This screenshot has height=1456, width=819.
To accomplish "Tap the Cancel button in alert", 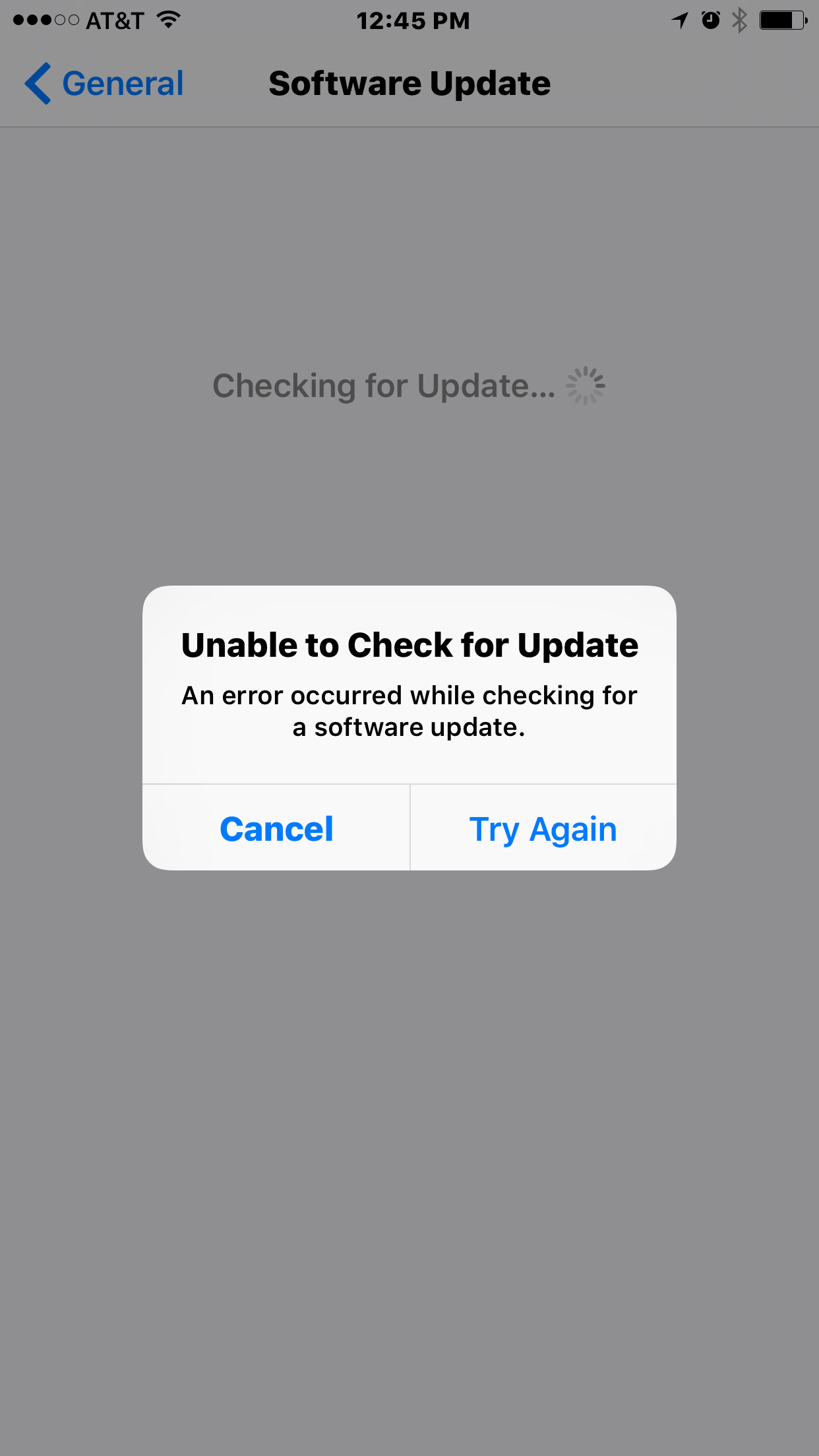I will click(276, 828).
